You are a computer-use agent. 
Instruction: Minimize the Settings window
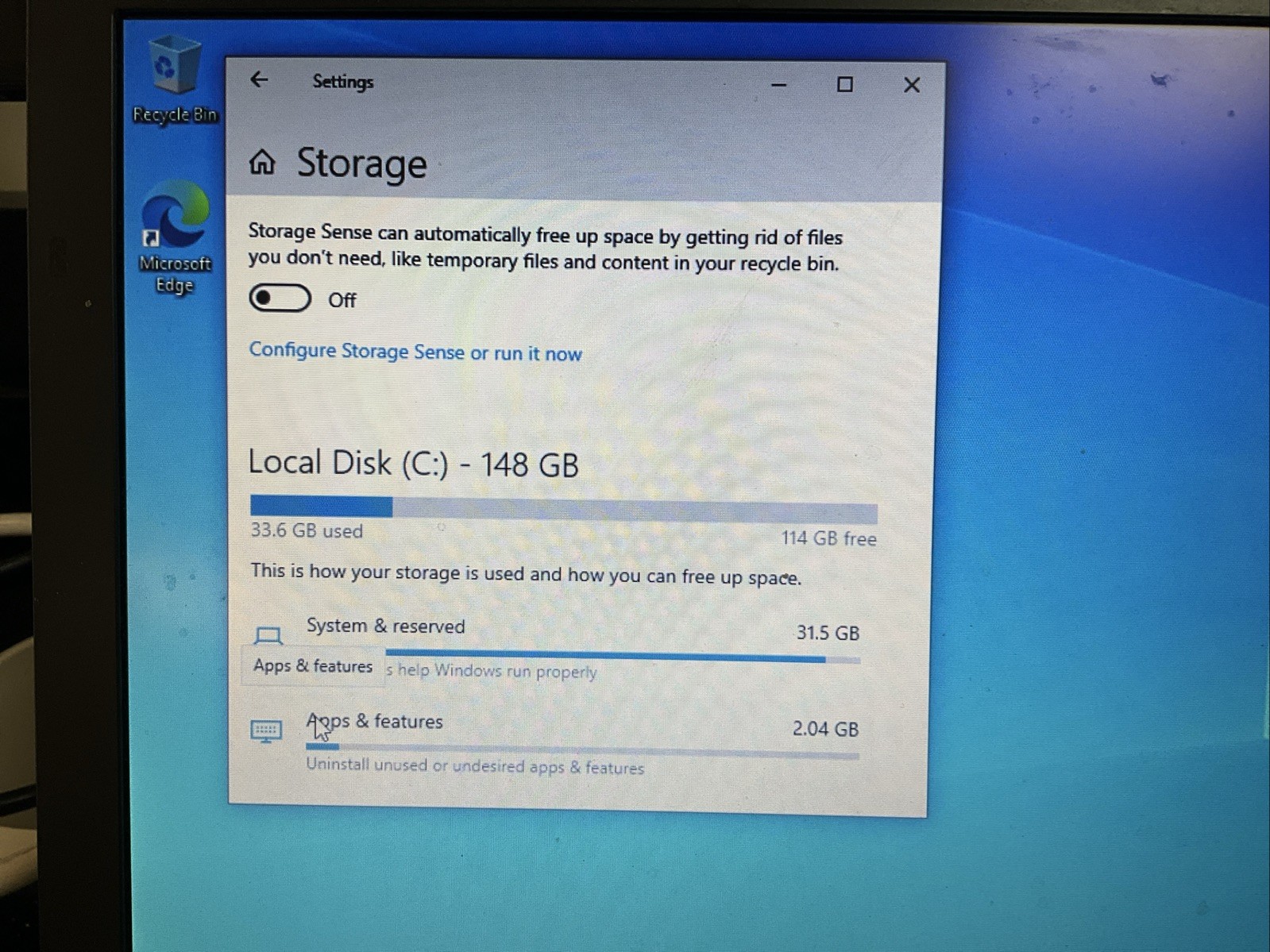tap(779, 84)
